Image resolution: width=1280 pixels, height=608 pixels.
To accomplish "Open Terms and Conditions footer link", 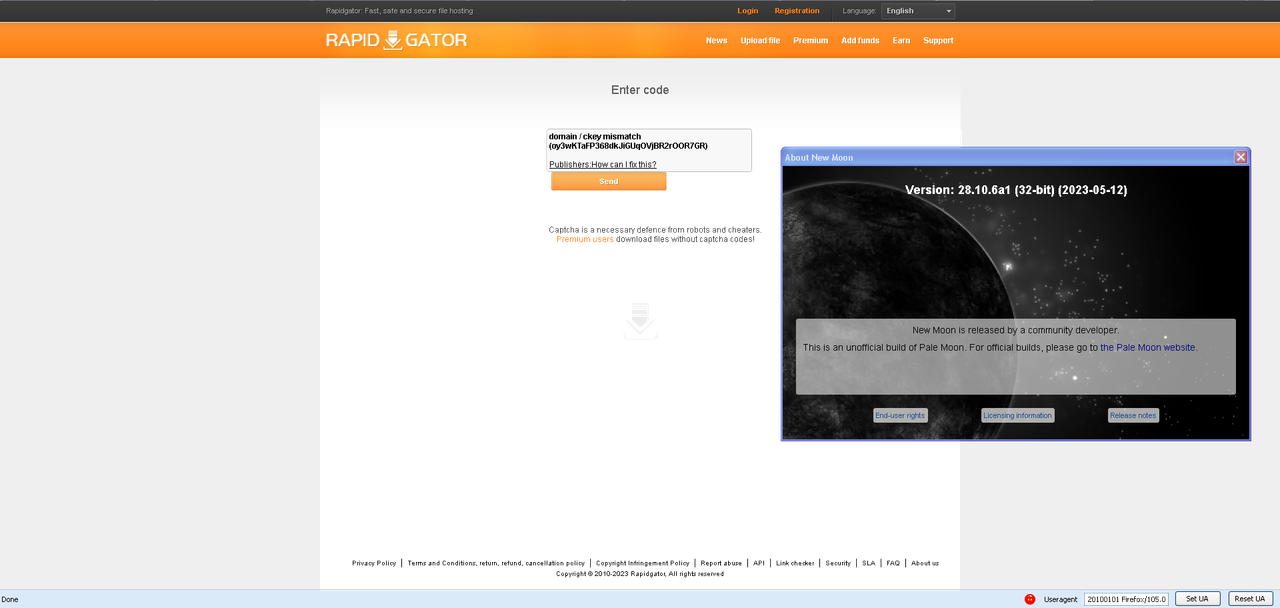I will (x=496, y=563).
